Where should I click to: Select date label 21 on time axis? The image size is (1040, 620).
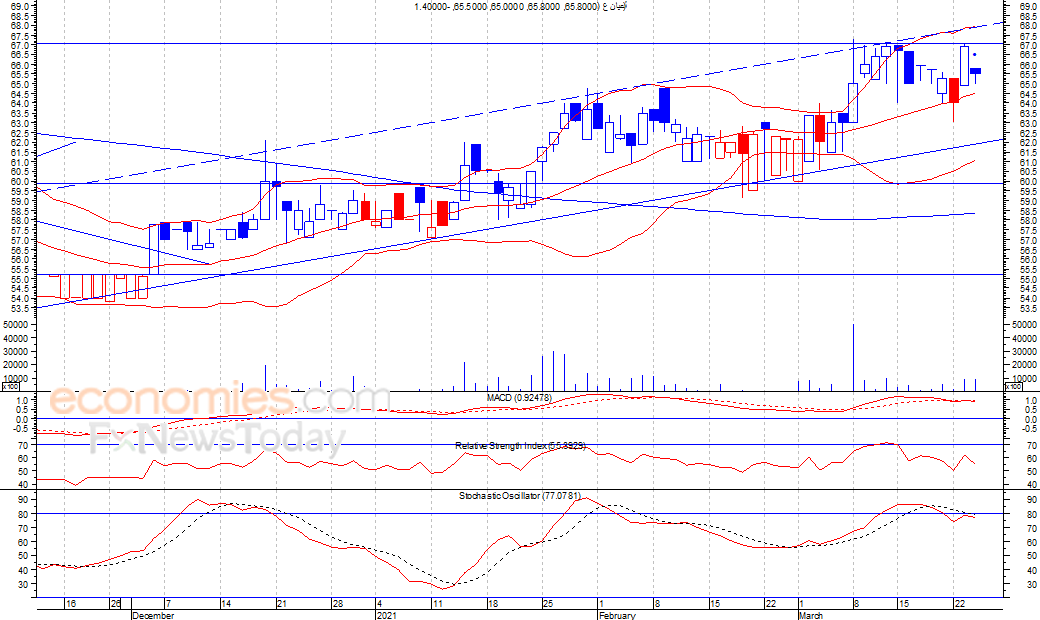click(282, 603)
